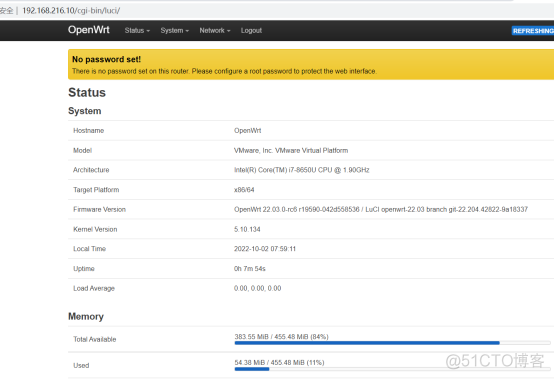Click the root password warning message text
This screenshot has width=554, height=379.
tap(224, 71)
